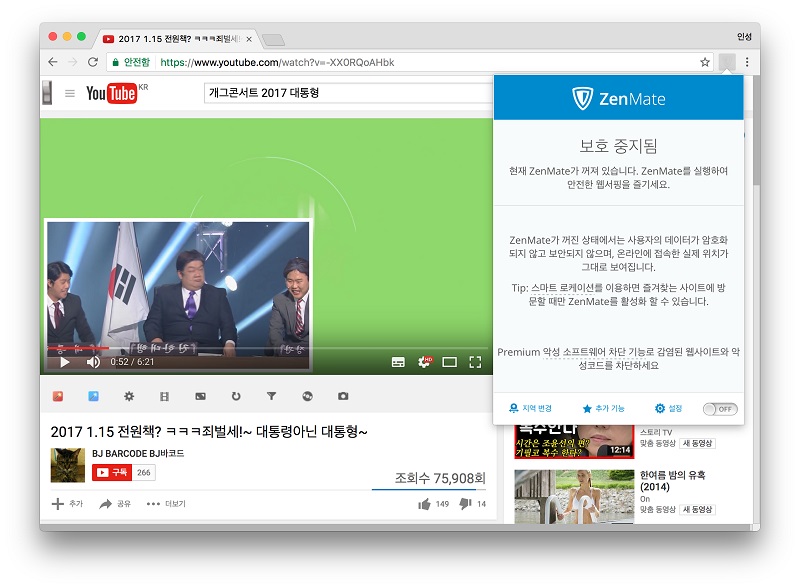The height and width of the screenshot is (588, 800).
Task: Click the loop/repeat icon below video
Action: (236, 396)
